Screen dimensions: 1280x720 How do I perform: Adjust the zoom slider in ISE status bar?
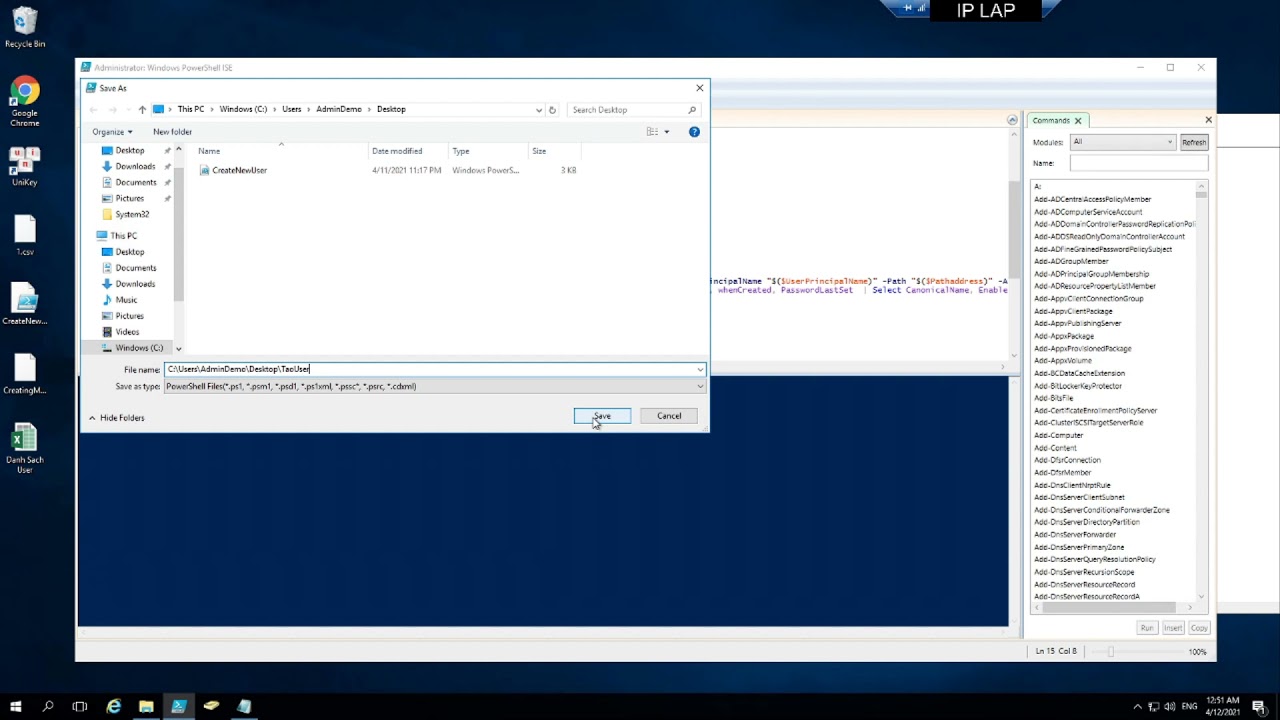[x=1110, y=652]
